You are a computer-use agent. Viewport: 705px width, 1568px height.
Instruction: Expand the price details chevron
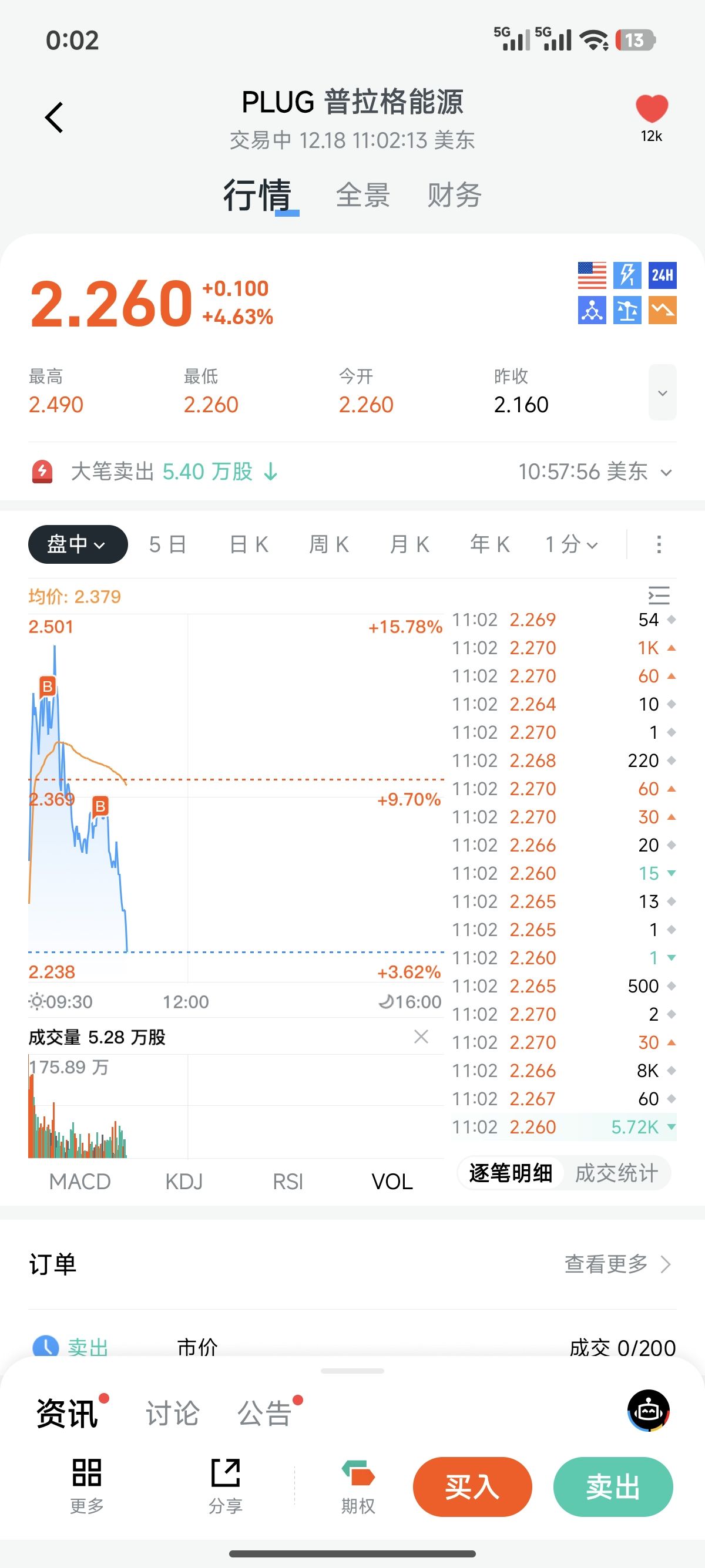click(x=662, y=393)
